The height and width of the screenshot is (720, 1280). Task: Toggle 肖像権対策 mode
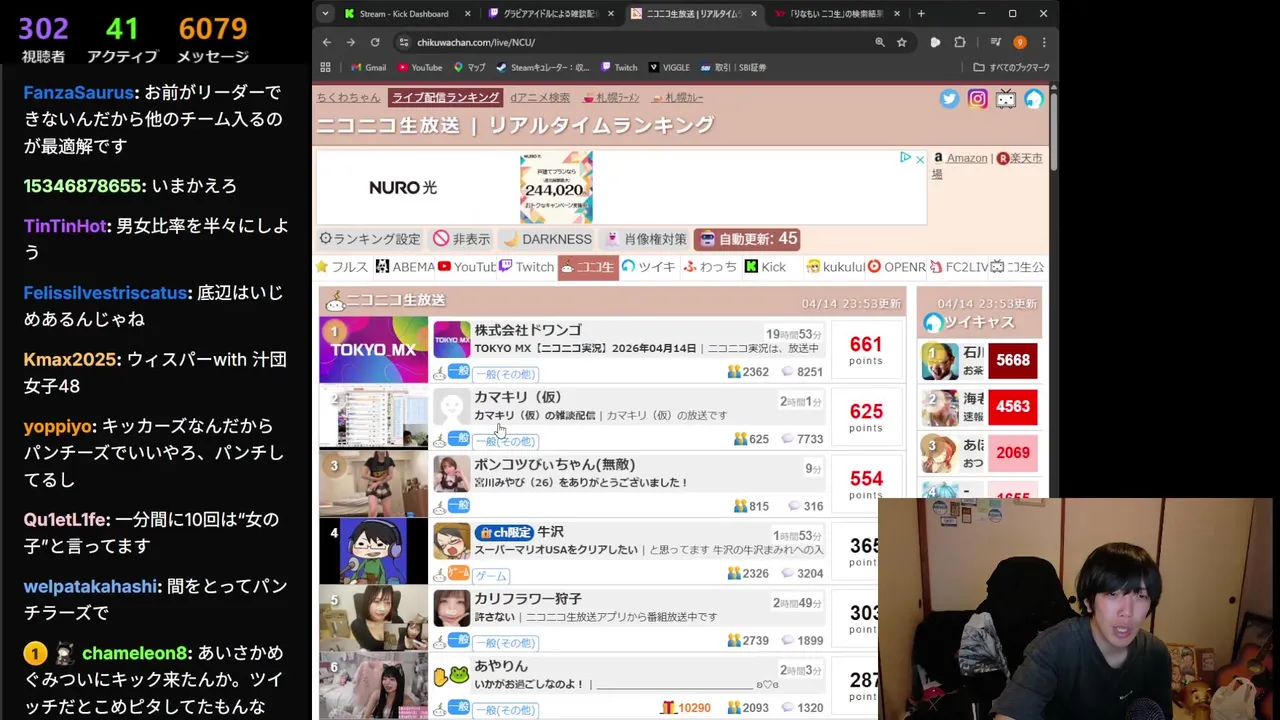click(x=646, y=239)
